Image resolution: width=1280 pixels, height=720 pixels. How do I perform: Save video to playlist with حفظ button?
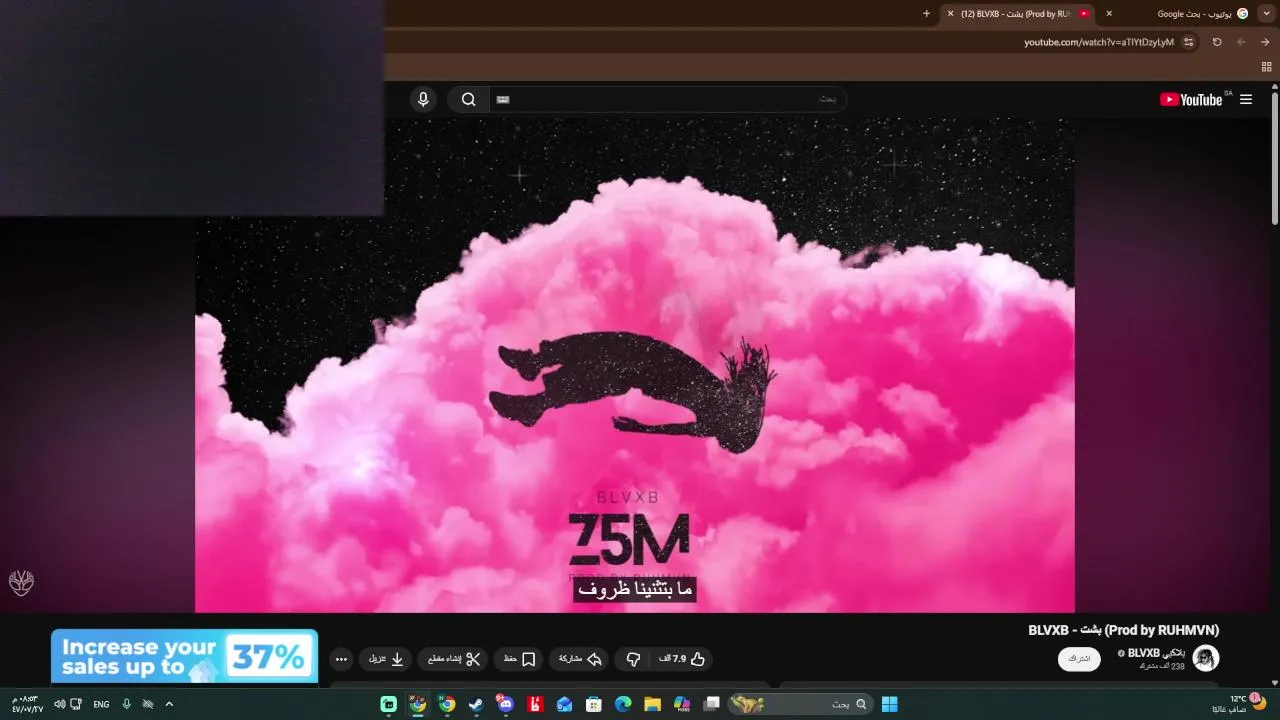520,659
